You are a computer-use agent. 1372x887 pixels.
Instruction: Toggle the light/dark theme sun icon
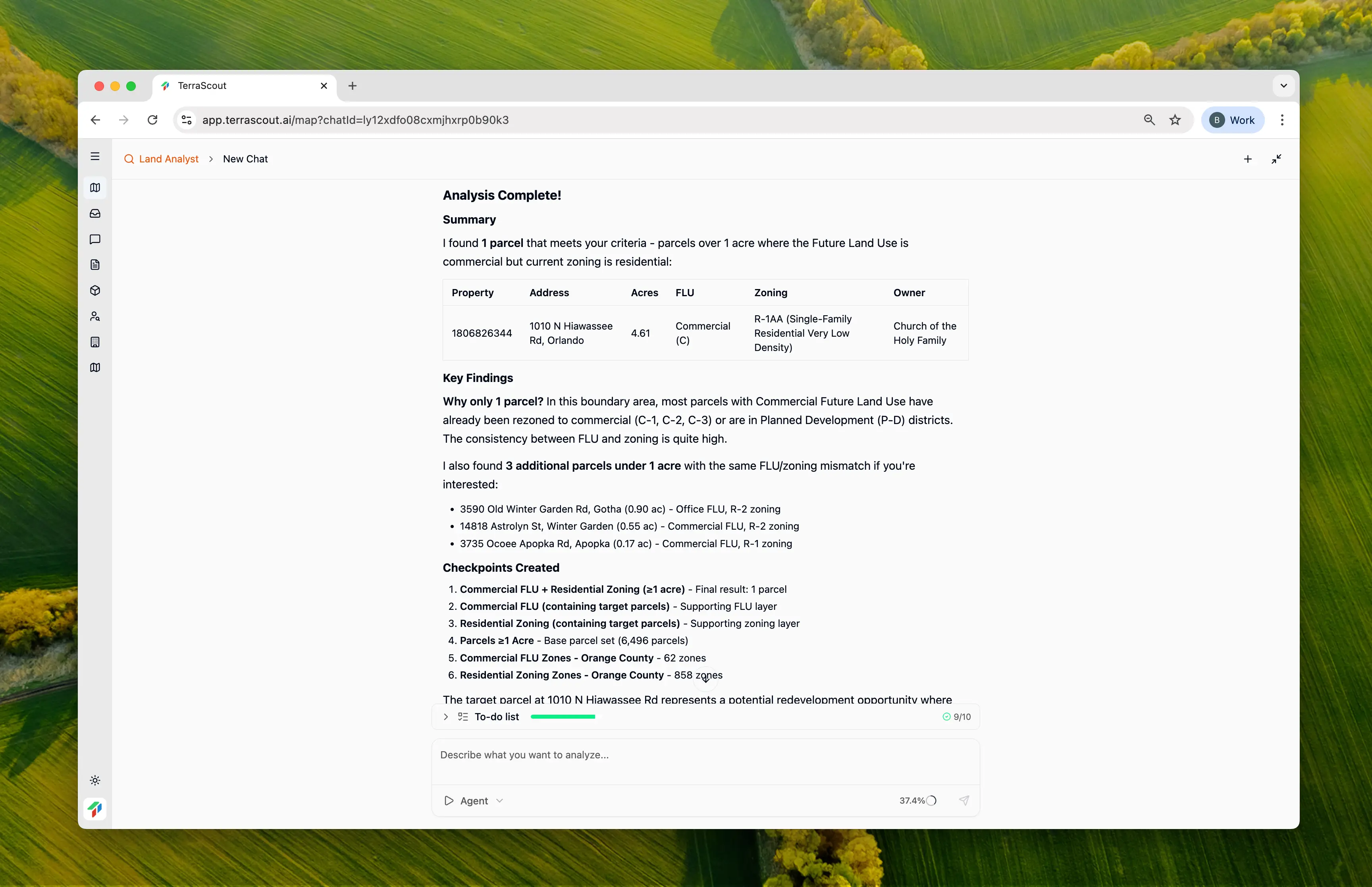pyautogui.click(x=95, y=781)
